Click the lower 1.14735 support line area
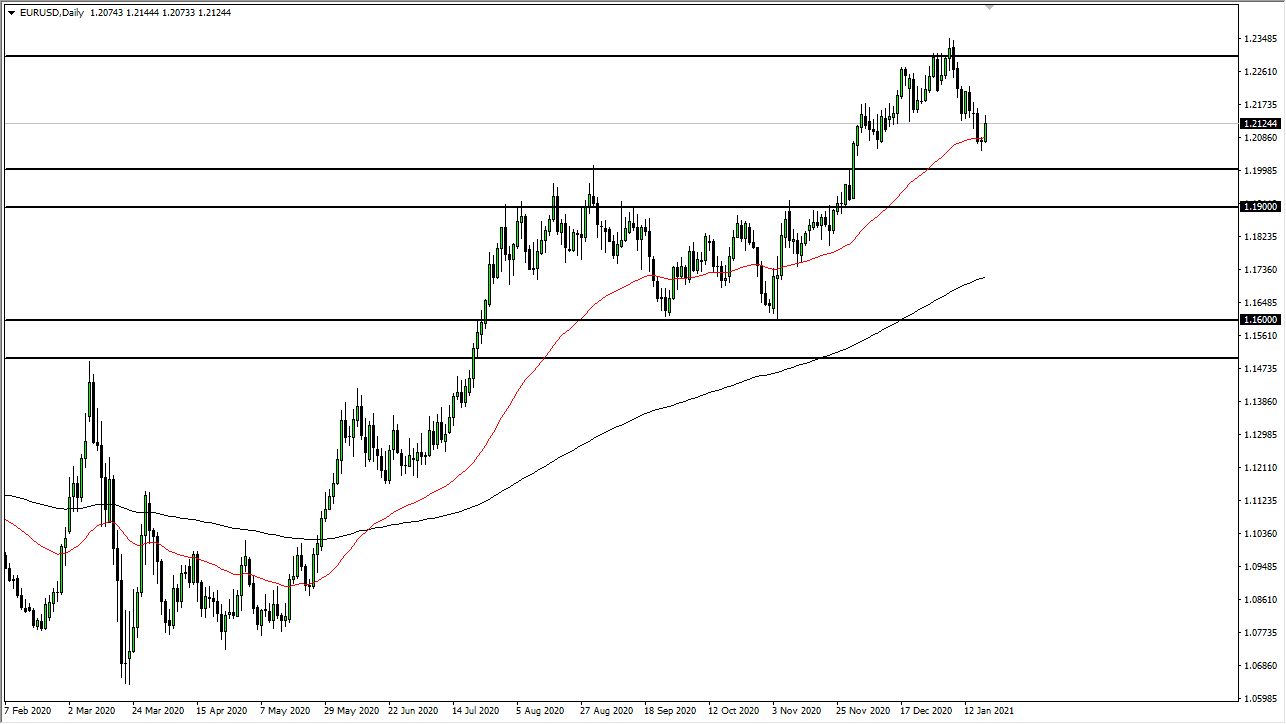 [600, 358]
